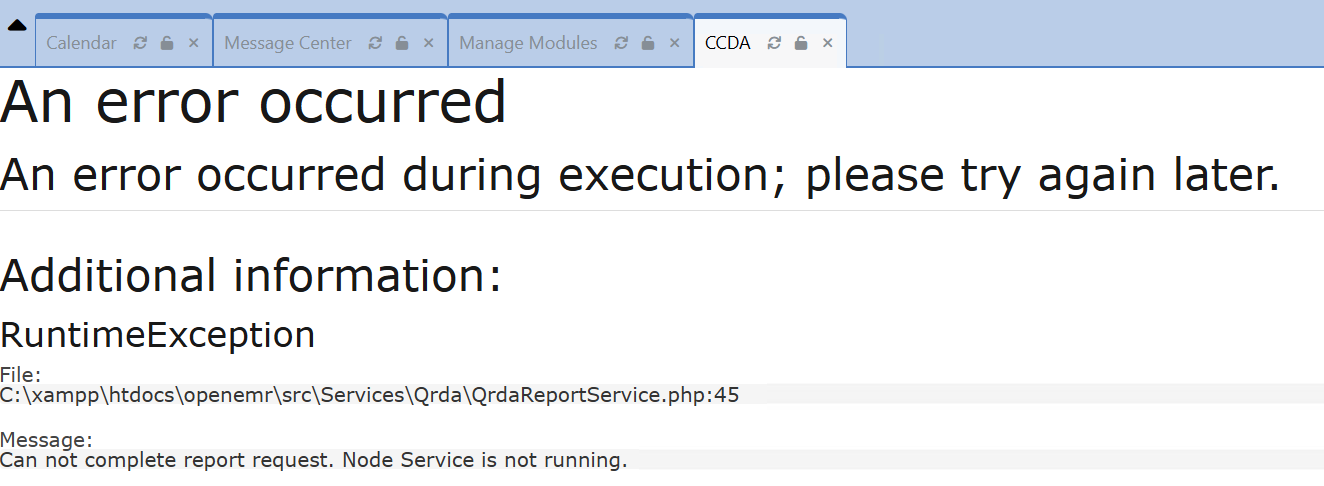
Task: Collapse menu with the up arrow
Action: tap(17, 25)
